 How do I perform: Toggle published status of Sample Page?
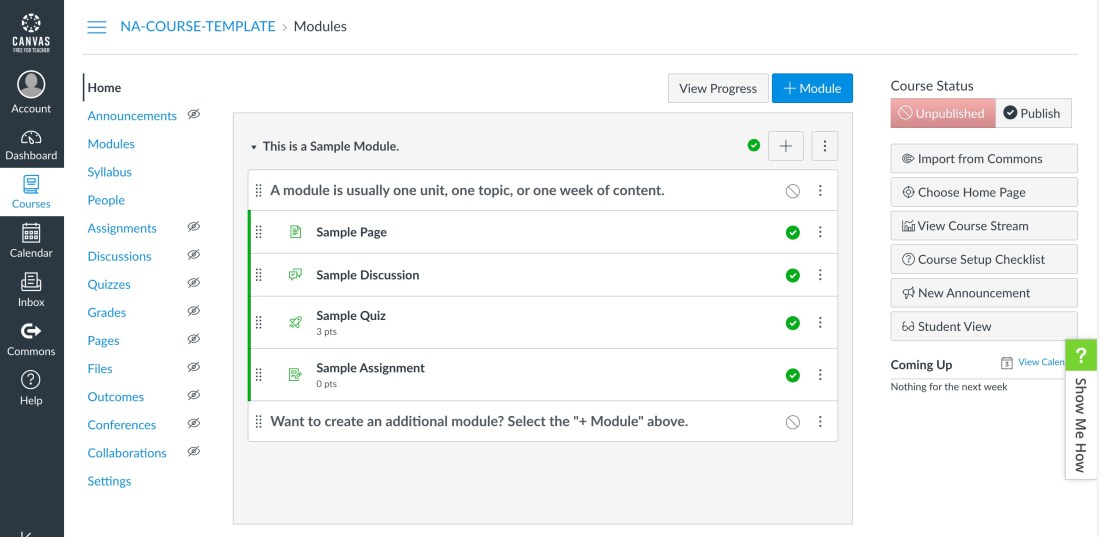point(793,232)
